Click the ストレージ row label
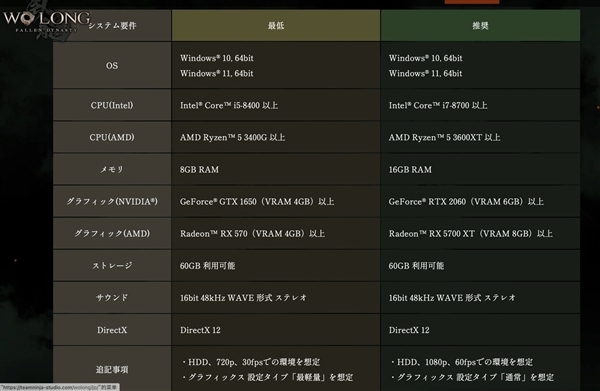Image resolution: width=600 pixels, height=391 pixels. [112, 266]
